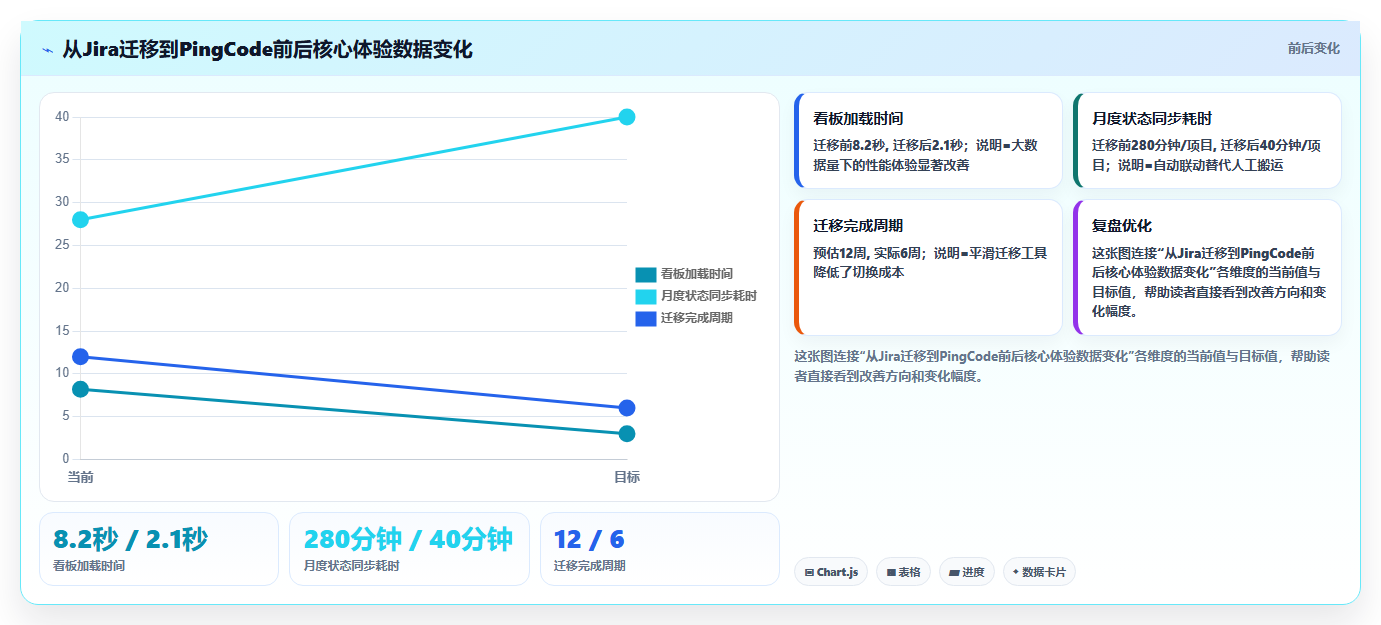The width and height of the screenshot is (1381, 625).
Task: Click the 进度 tag
Action: 967,572
